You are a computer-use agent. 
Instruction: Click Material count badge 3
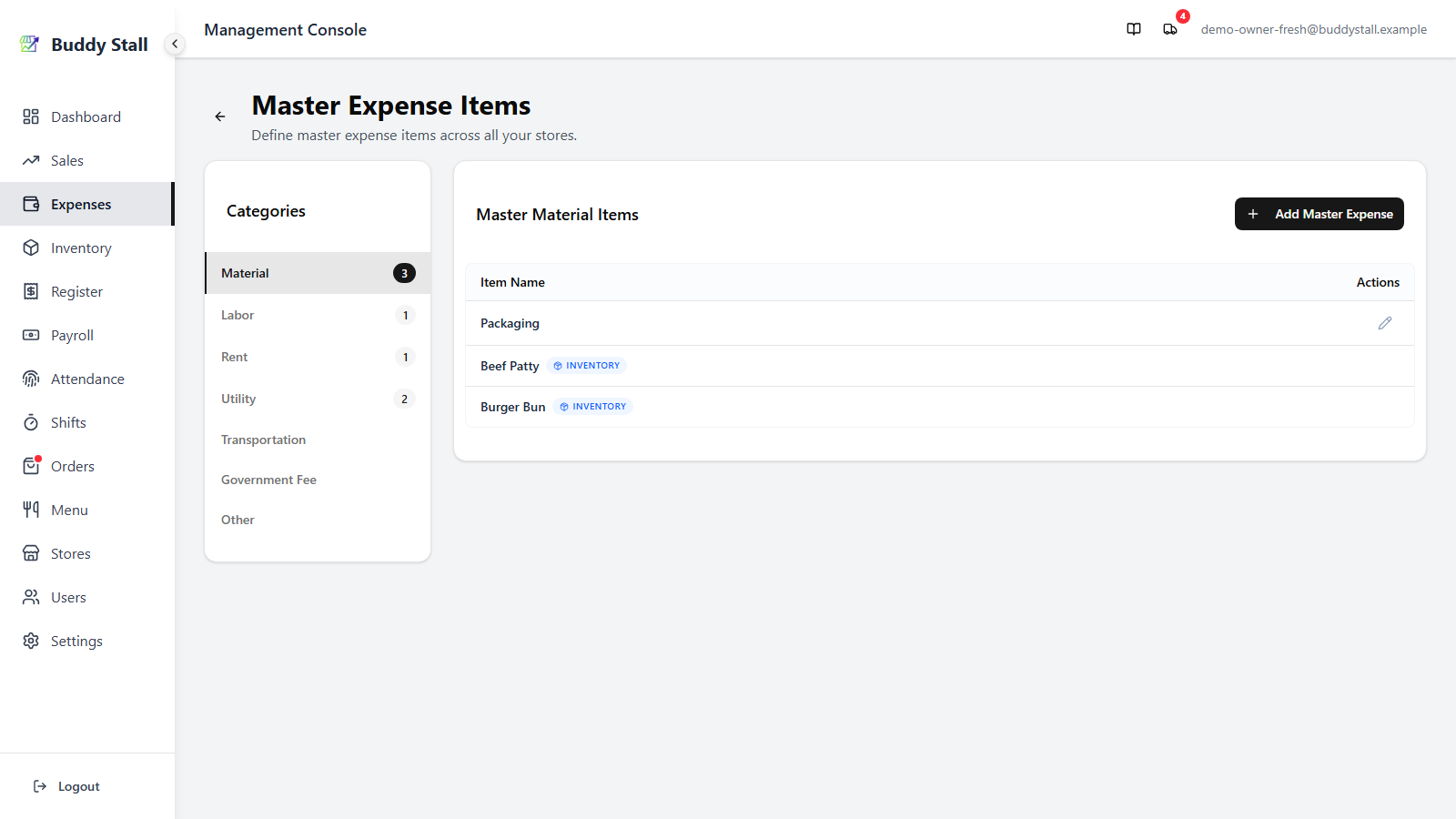(404, 273)
